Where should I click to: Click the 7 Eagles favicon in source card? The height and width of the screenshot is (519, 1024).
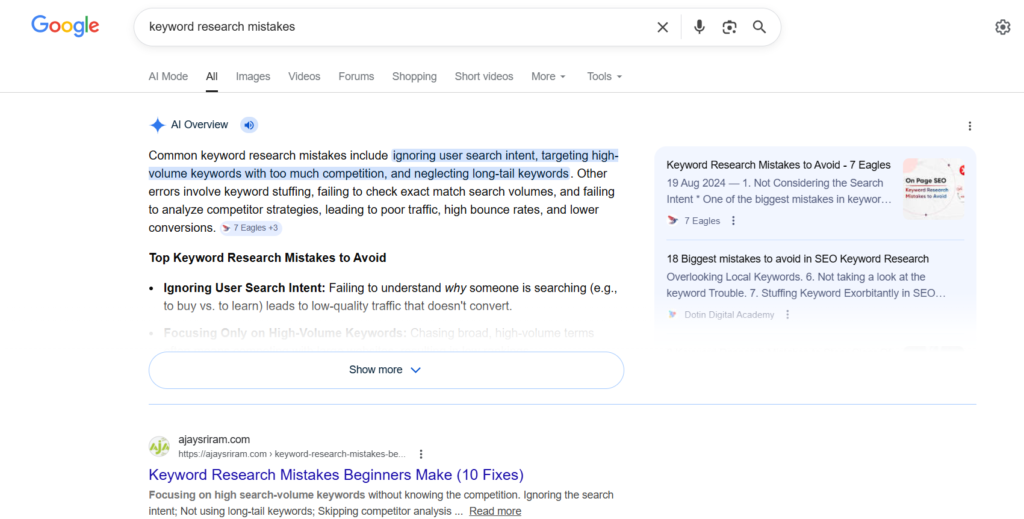pos(673,221)
